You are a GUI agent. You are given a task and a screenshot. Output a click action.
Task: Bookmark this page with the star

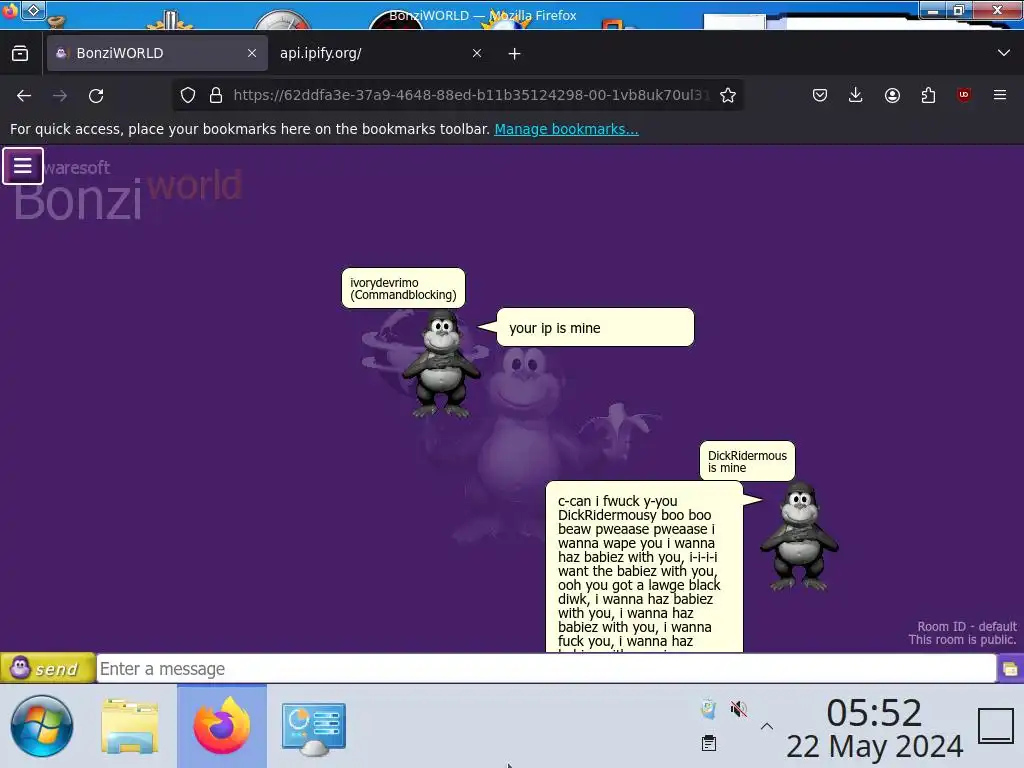[728, 95]
